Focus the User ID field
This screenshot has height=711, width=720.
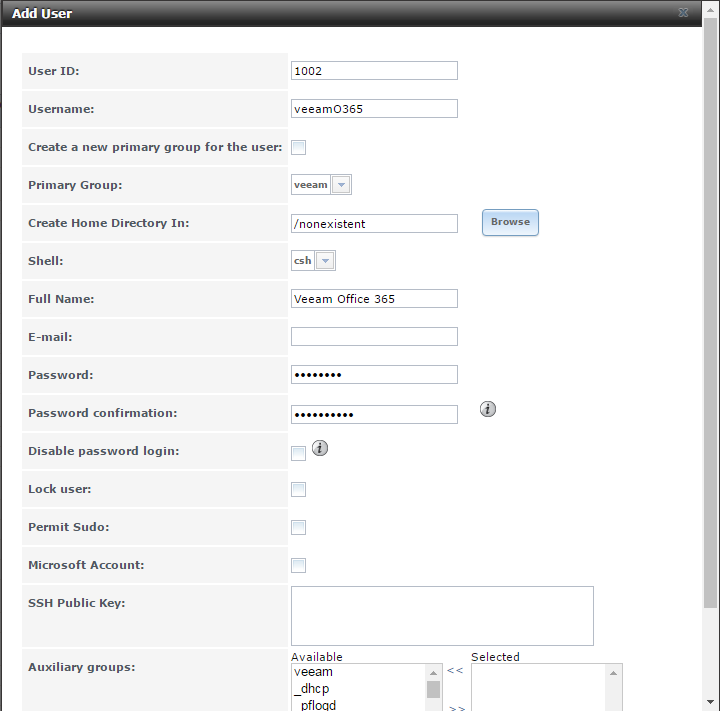[374, 71]
